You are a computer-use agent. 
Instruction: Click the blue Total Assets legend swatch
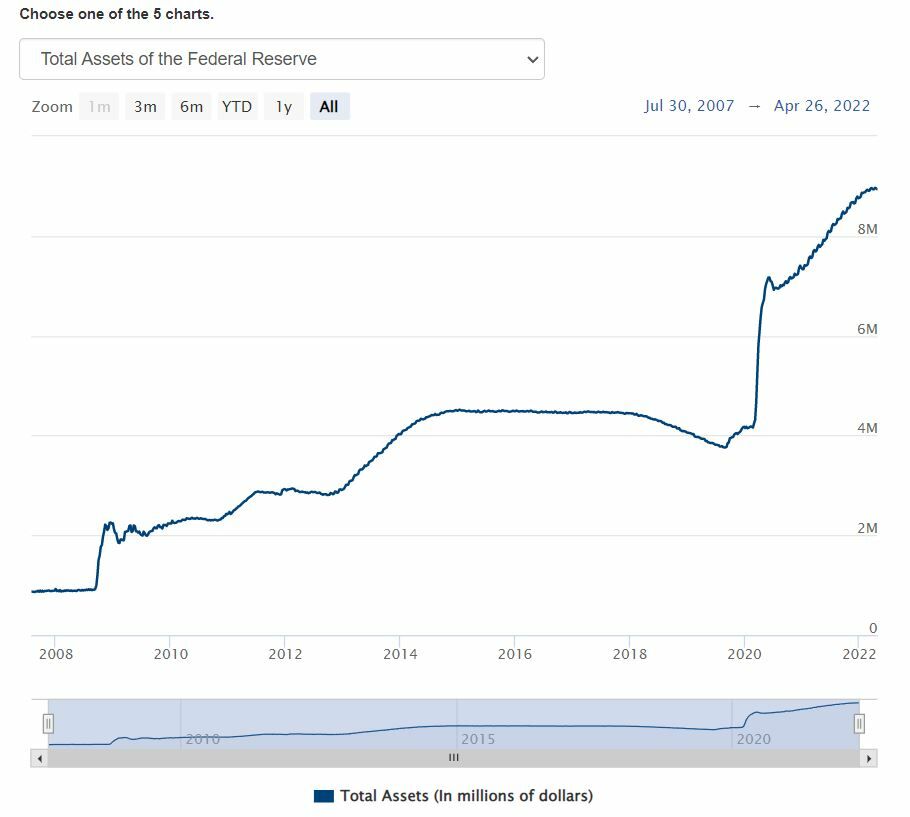point(323,796)
